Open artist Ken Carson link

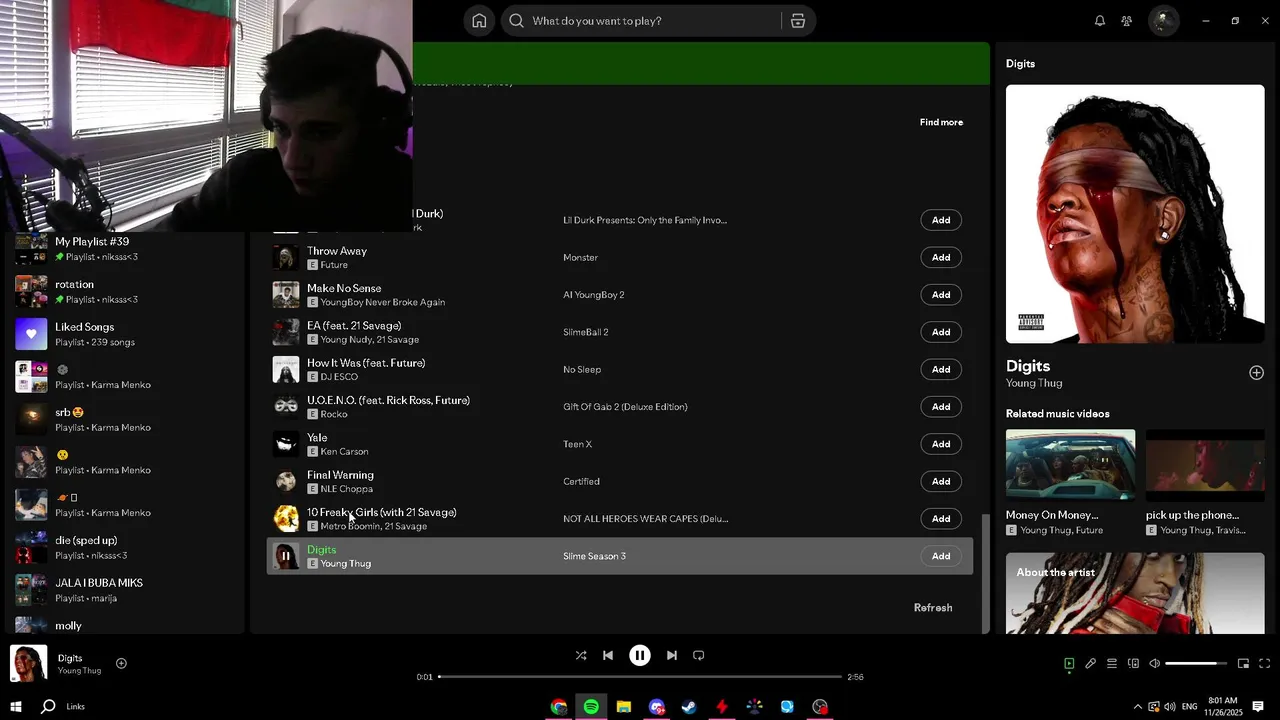coord(344,452)
